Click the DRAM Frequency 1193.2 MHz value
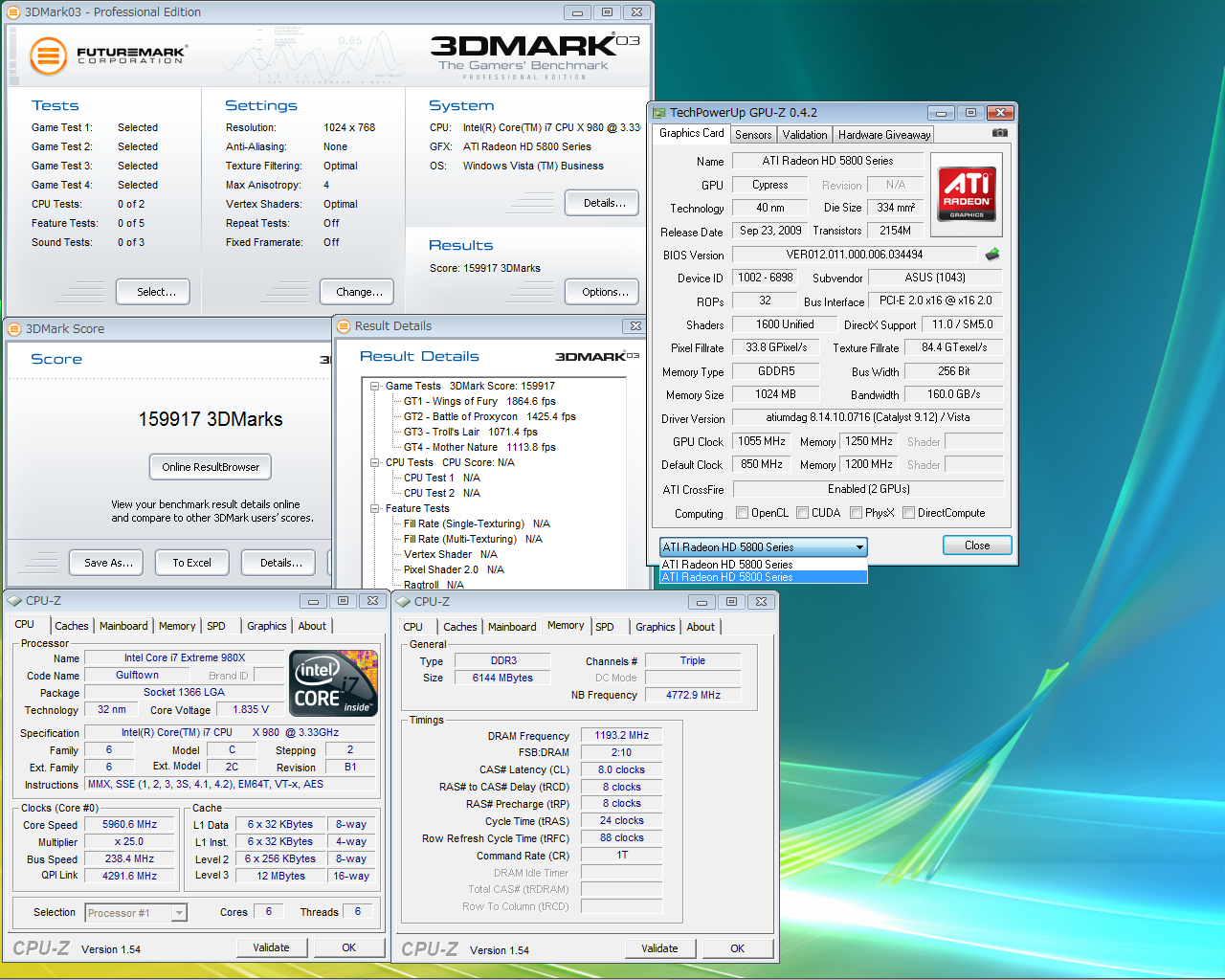The image size is (1225, 980). point(621,736)
